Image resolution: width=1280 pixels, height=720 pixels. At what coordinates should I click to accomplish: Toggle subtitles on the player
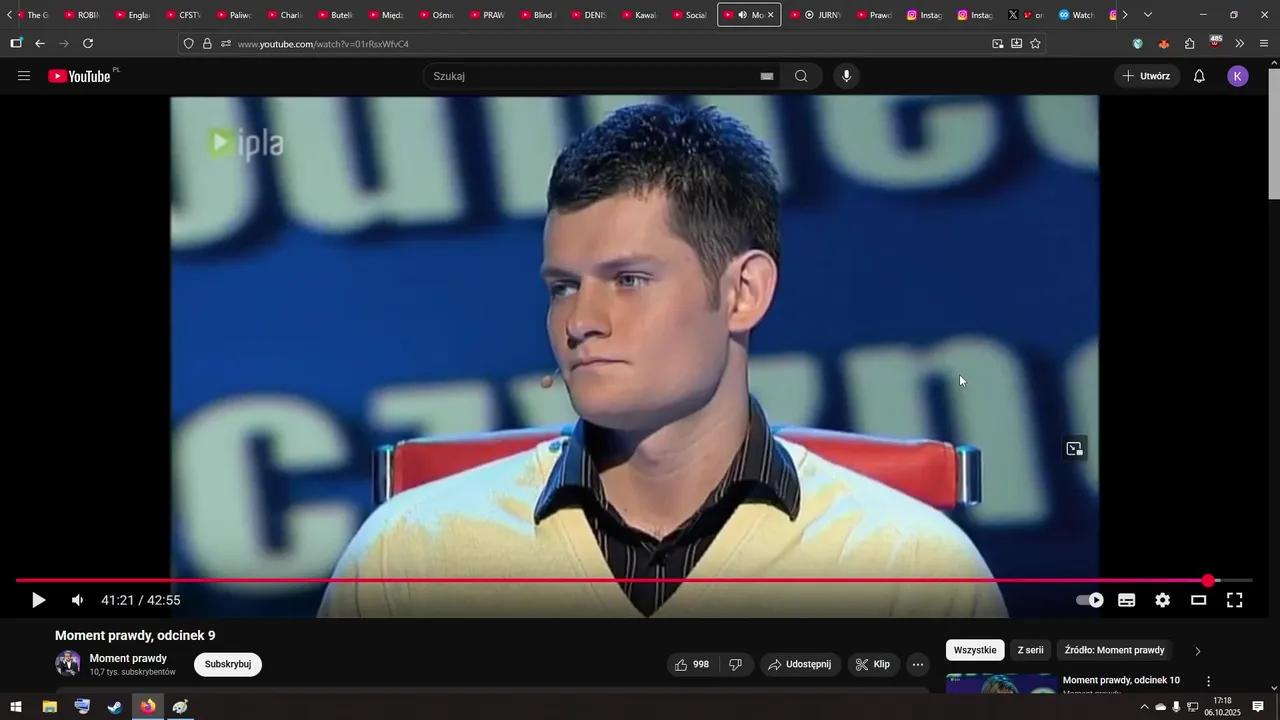pyautogui.click(x=1127, y=600)
